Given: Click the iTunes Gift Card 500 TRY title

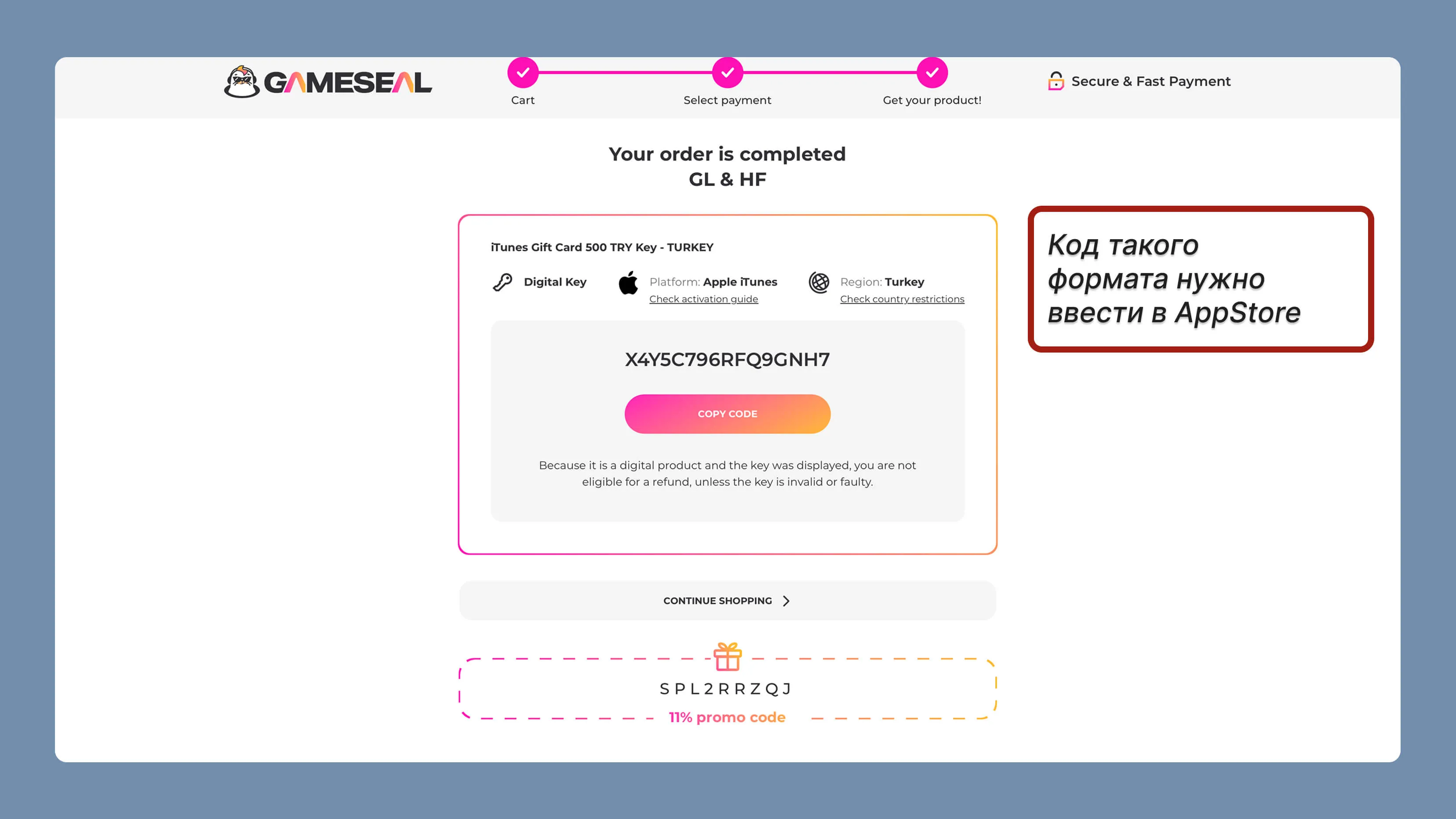Looking at the screenshot, I should click(x=601, y=247).
